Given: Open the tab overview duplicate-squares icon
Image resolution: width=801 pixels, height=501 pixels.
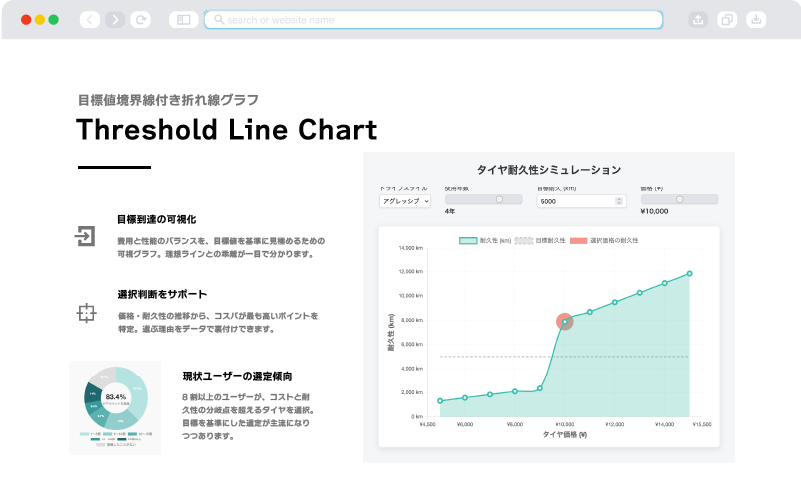Looking at the screenshot, I should pos(727,20).
